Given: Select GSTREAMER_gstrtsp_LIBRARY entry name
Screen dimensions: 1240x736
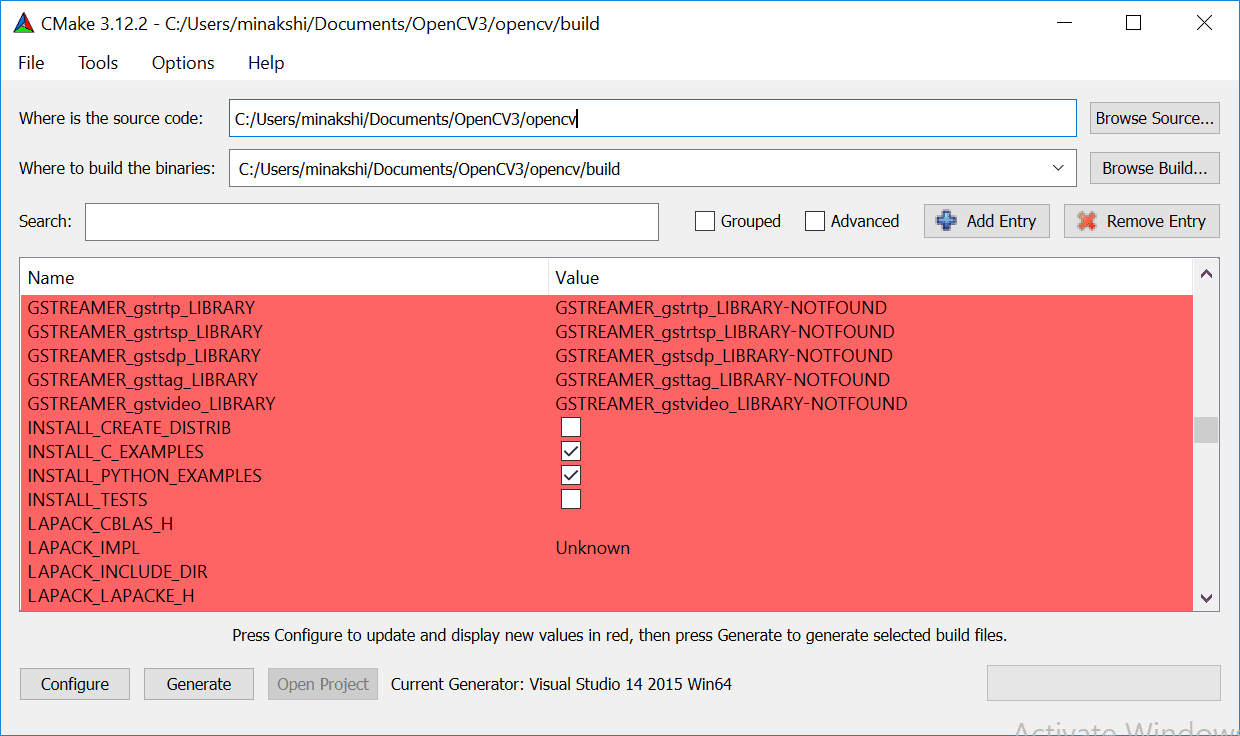Looking at the screenshot, I should (145, 331).
